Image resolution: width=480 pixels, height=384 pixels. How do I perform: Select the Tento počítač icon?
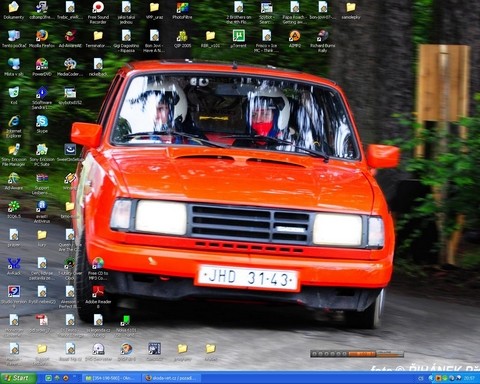coord(14,39)
